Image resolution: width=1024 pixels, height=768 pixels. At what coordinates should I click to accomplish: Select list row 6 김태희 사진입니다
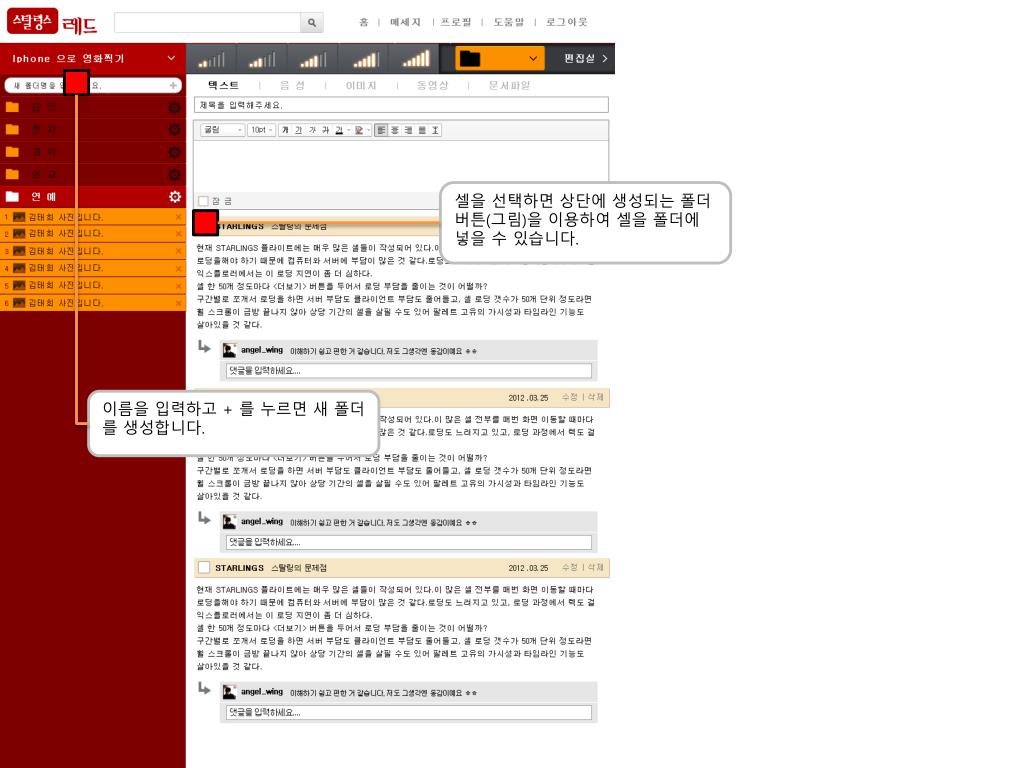tap(93, 303)
